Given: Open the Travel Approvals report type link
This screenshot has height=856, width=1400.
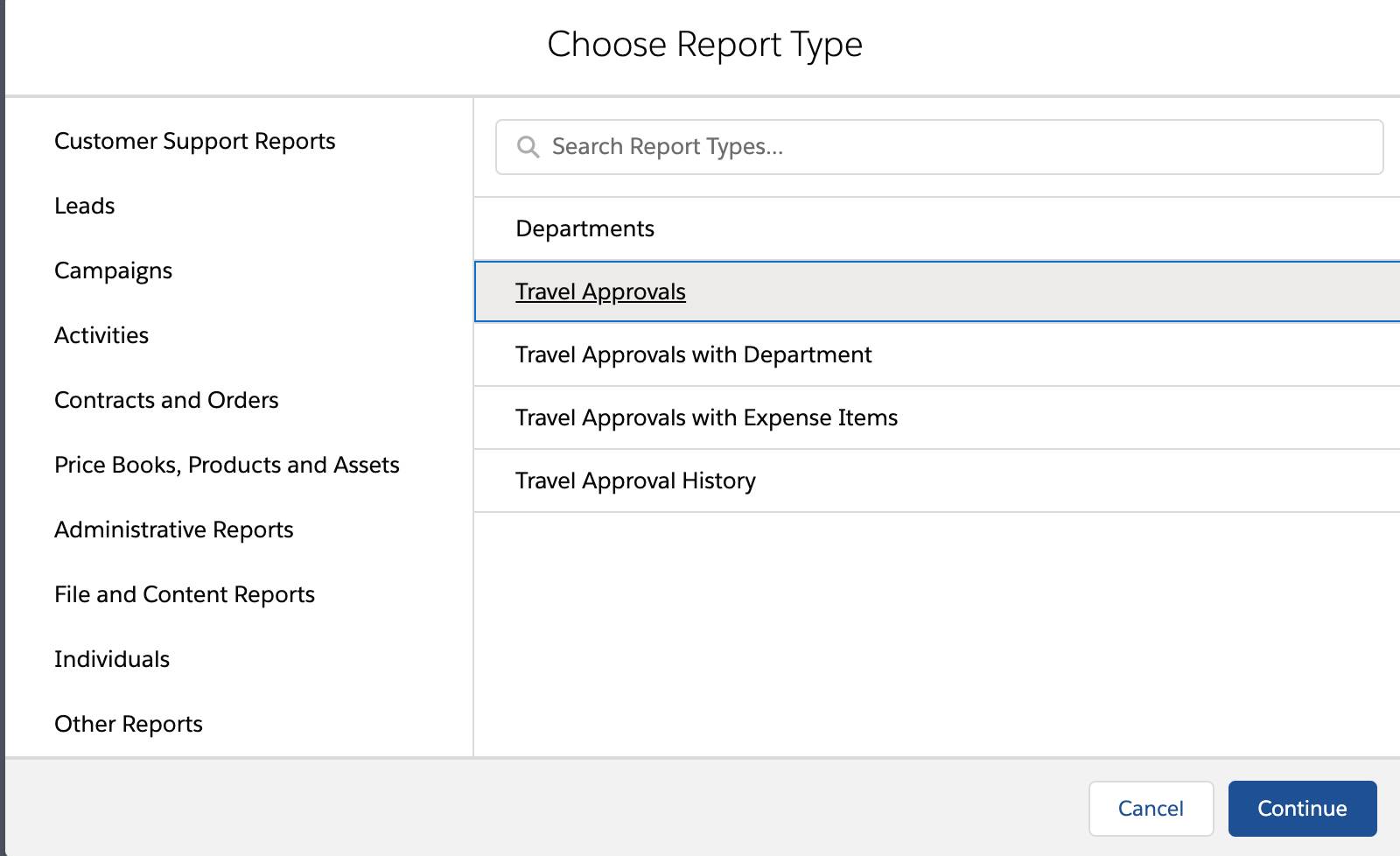Looking at the screenshot, I should click(600, 291).
